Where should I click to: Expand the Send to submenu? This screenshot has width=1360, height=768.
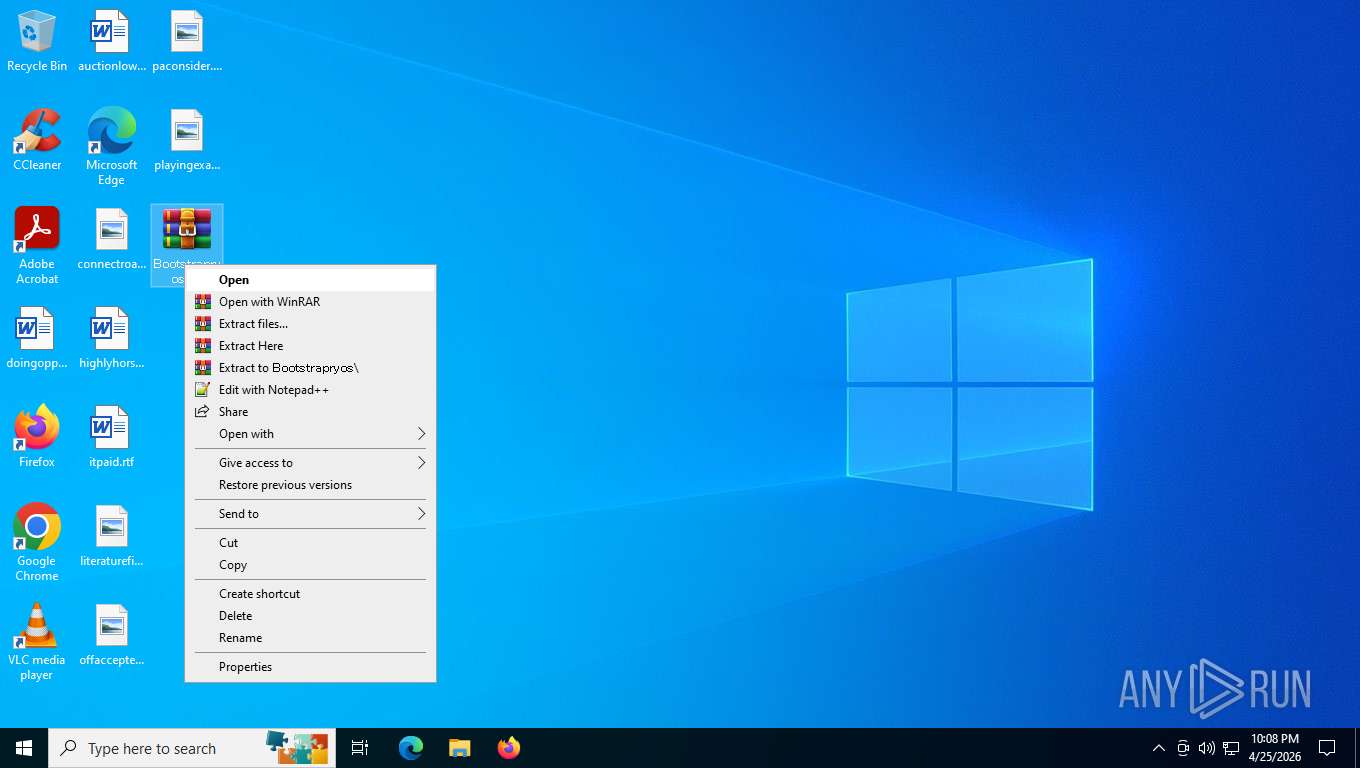[310, 514]
